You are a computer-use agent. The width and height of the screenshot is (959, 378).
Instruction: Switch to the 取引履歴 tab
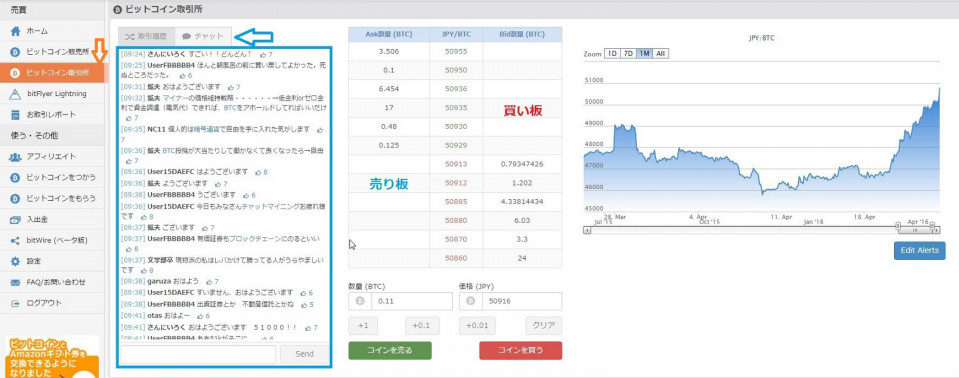147,36
